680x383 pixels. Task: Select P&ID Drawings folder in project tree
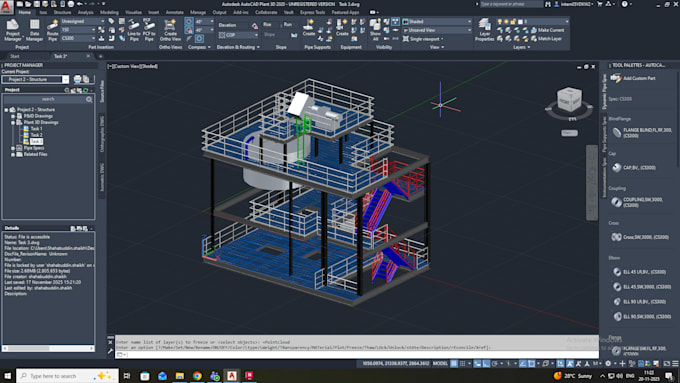click(38, 116)
